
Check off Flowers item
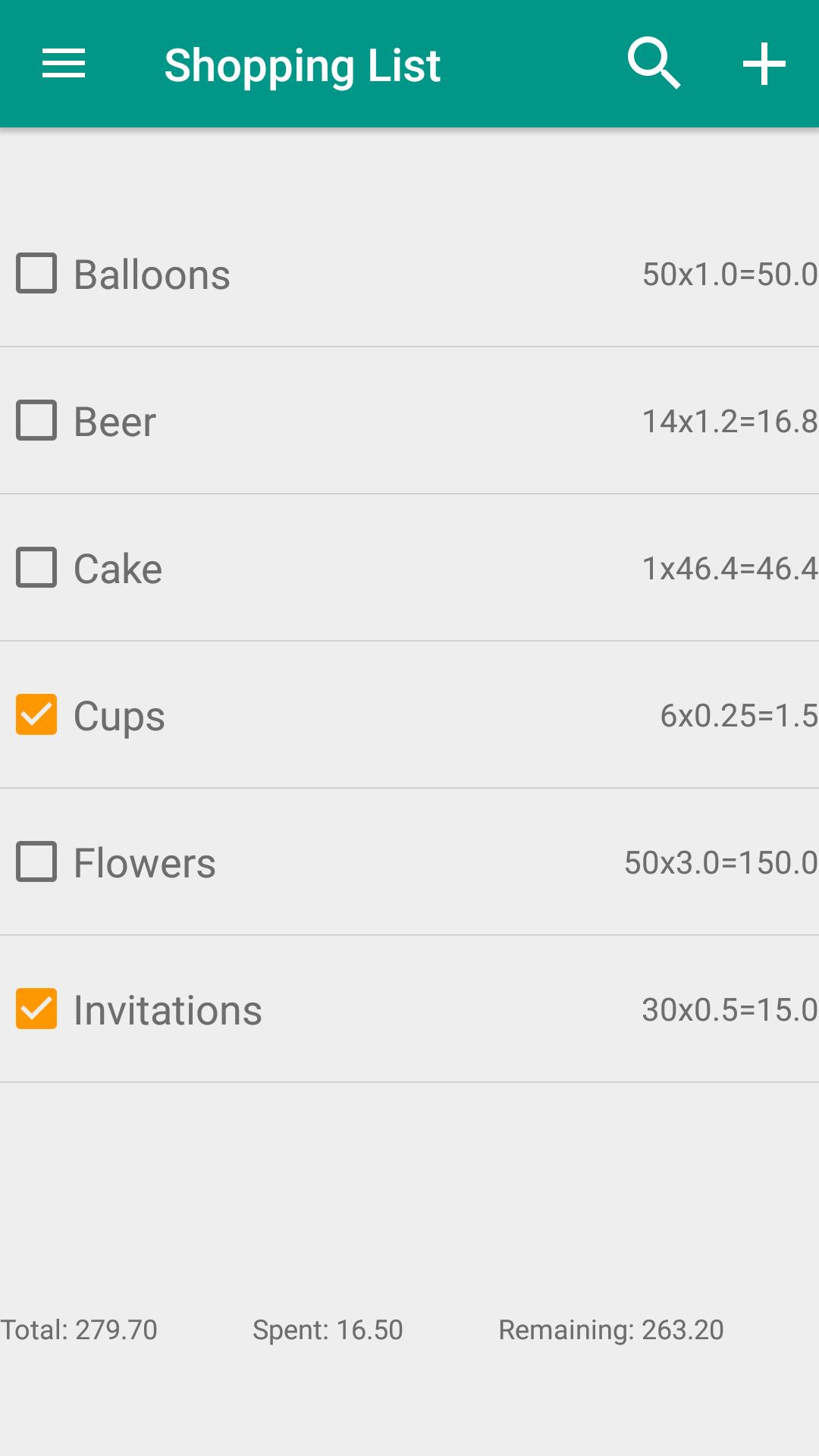click(36, 861)
